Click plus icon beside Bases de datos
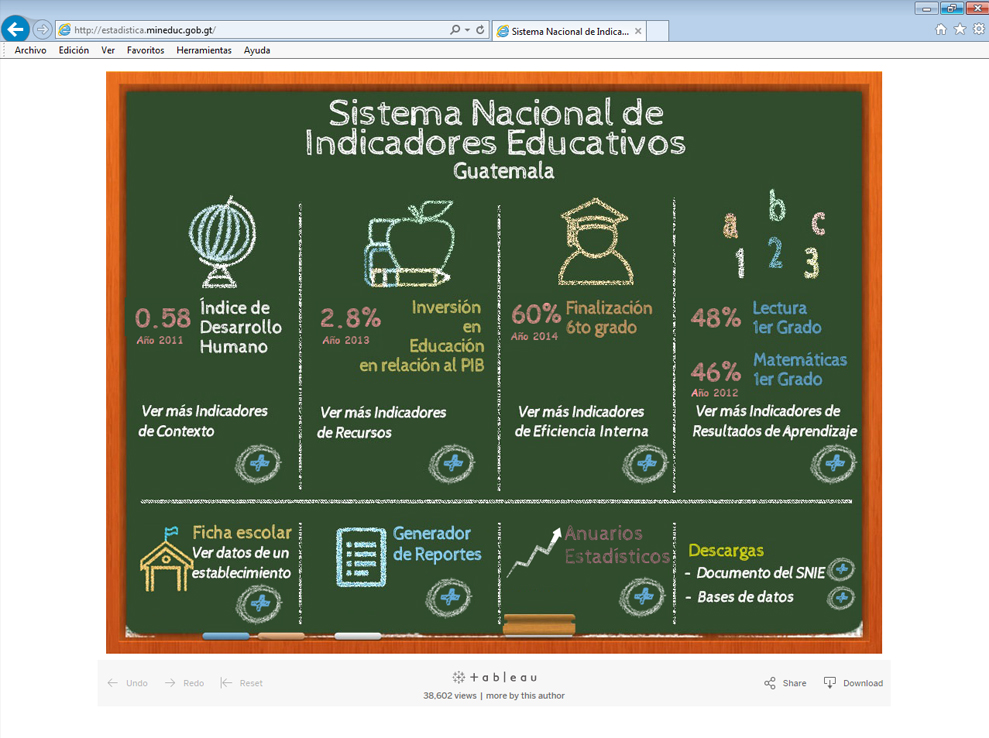 click(x=842, y=598)
